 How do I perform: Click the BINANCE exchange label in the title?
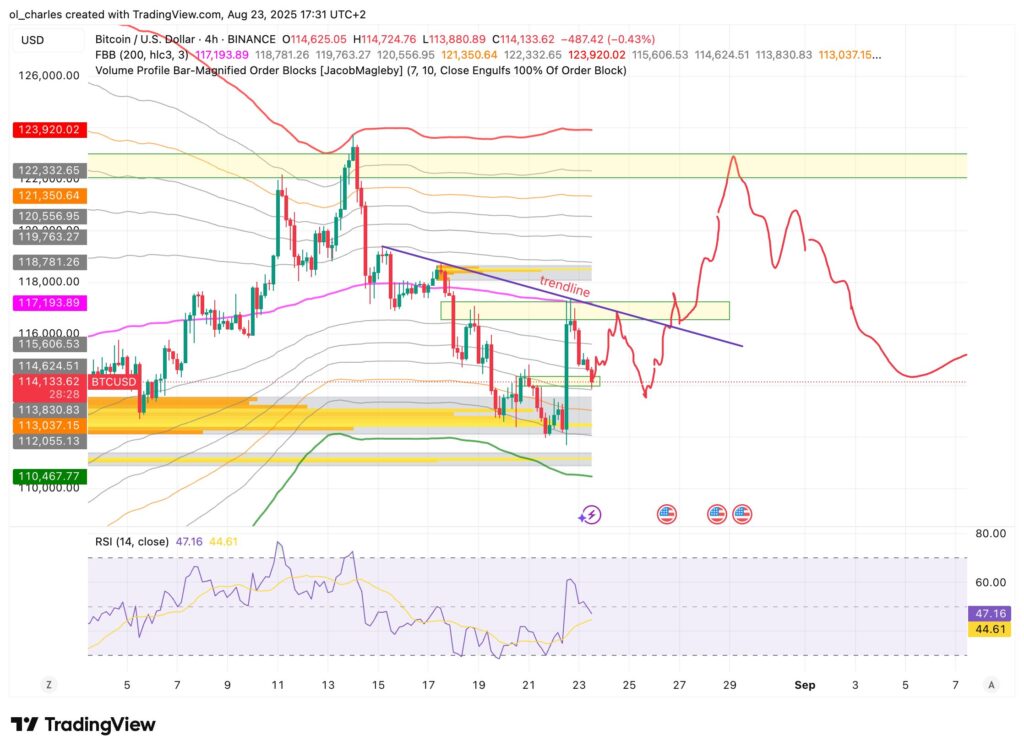[252, 38]
